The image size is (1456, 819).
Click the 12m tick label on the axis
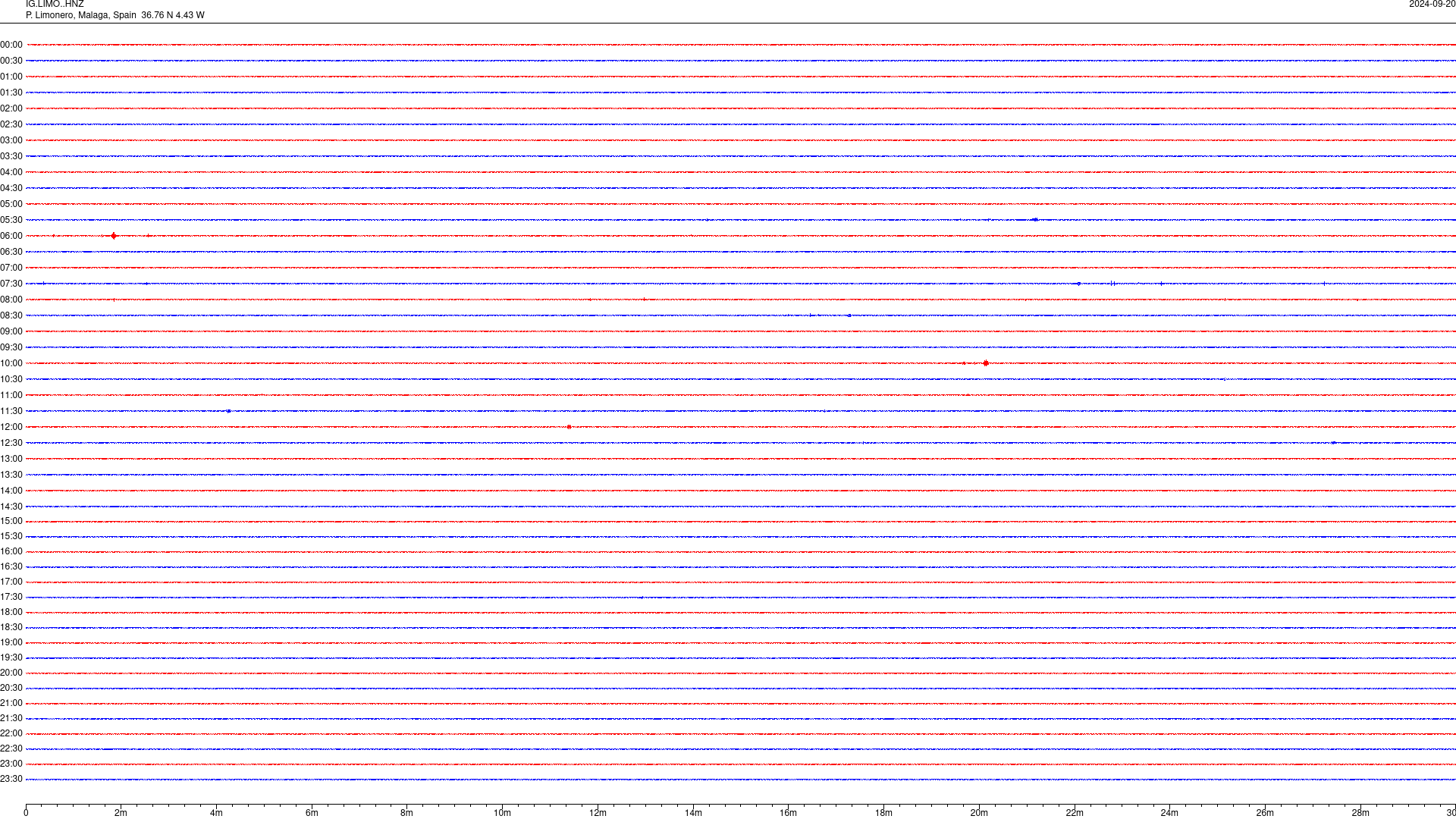point(598,813)
